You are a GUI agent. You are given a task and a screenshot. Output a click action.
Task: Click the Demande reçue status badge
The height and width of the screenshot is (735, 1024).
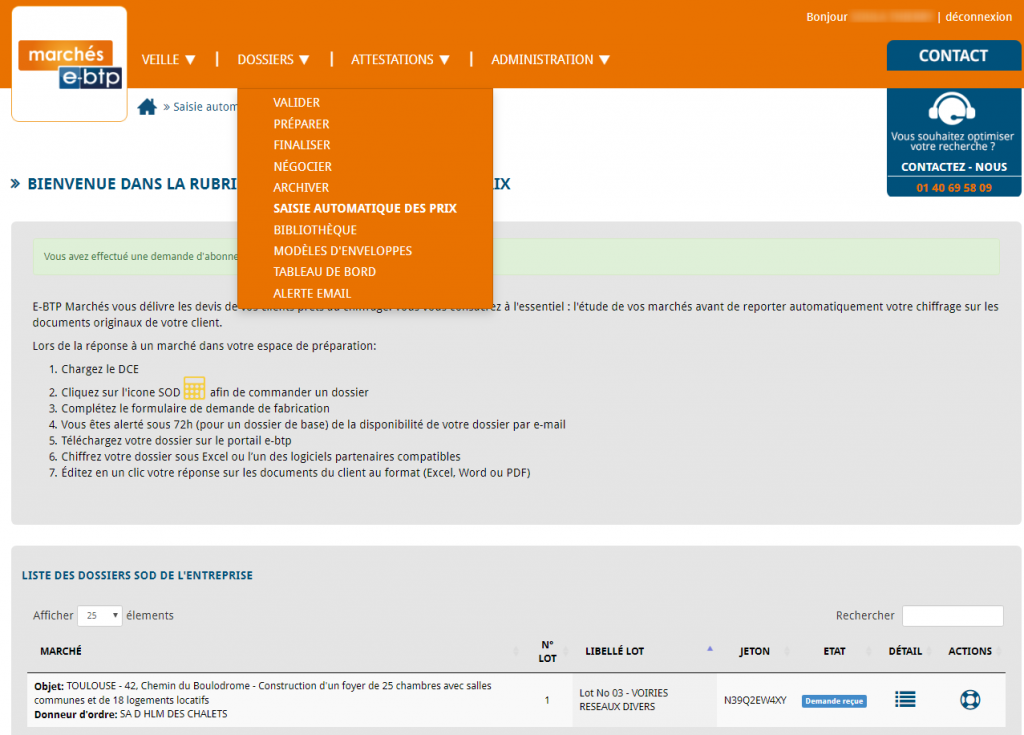[x=834, y=701]
